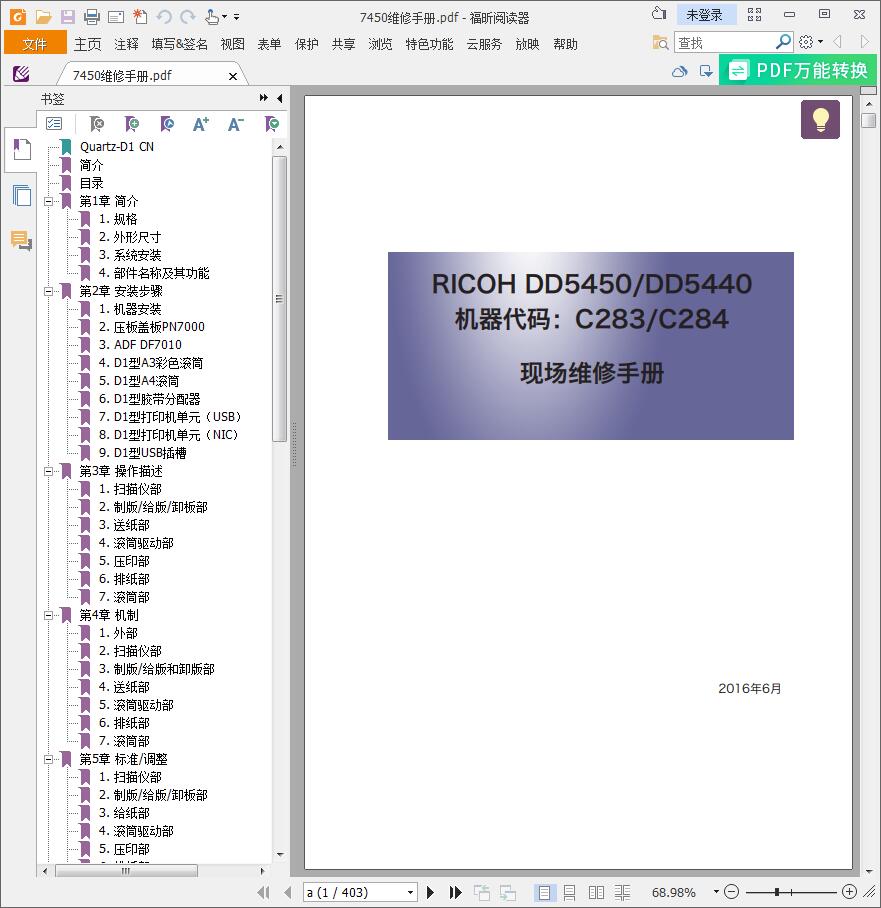Click the 查找 search input field
Screen dimensions: 881x908
tap(725, 42)
